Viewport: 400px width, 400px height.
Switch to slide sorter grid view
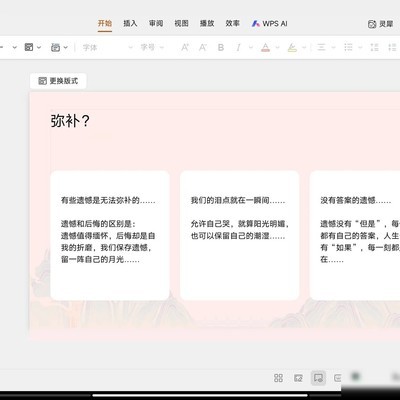tap(278, 378)
